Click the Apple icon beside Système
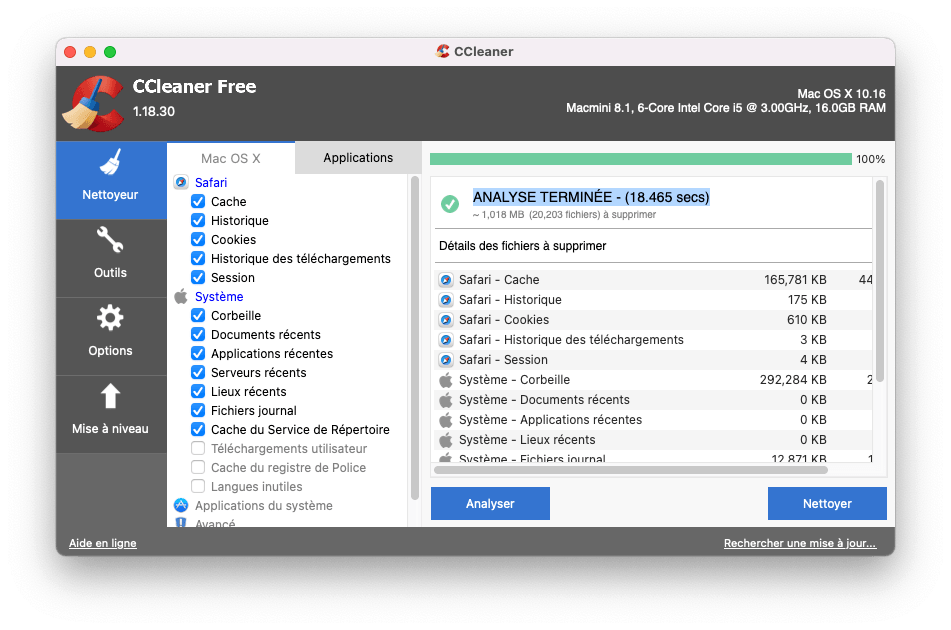 point(181,297)
